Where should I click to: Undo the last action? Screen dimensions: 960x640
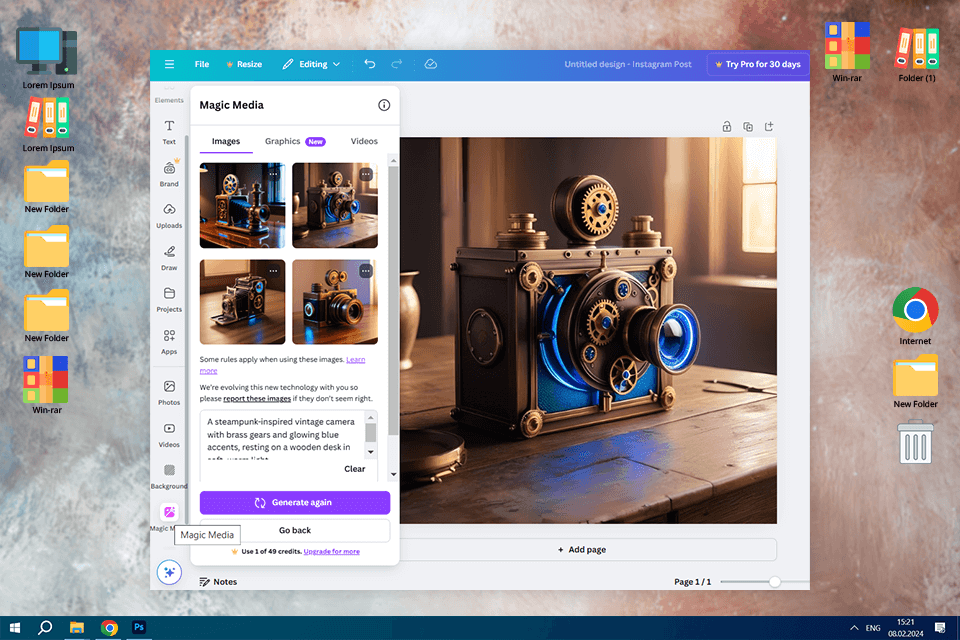[370, 64]
